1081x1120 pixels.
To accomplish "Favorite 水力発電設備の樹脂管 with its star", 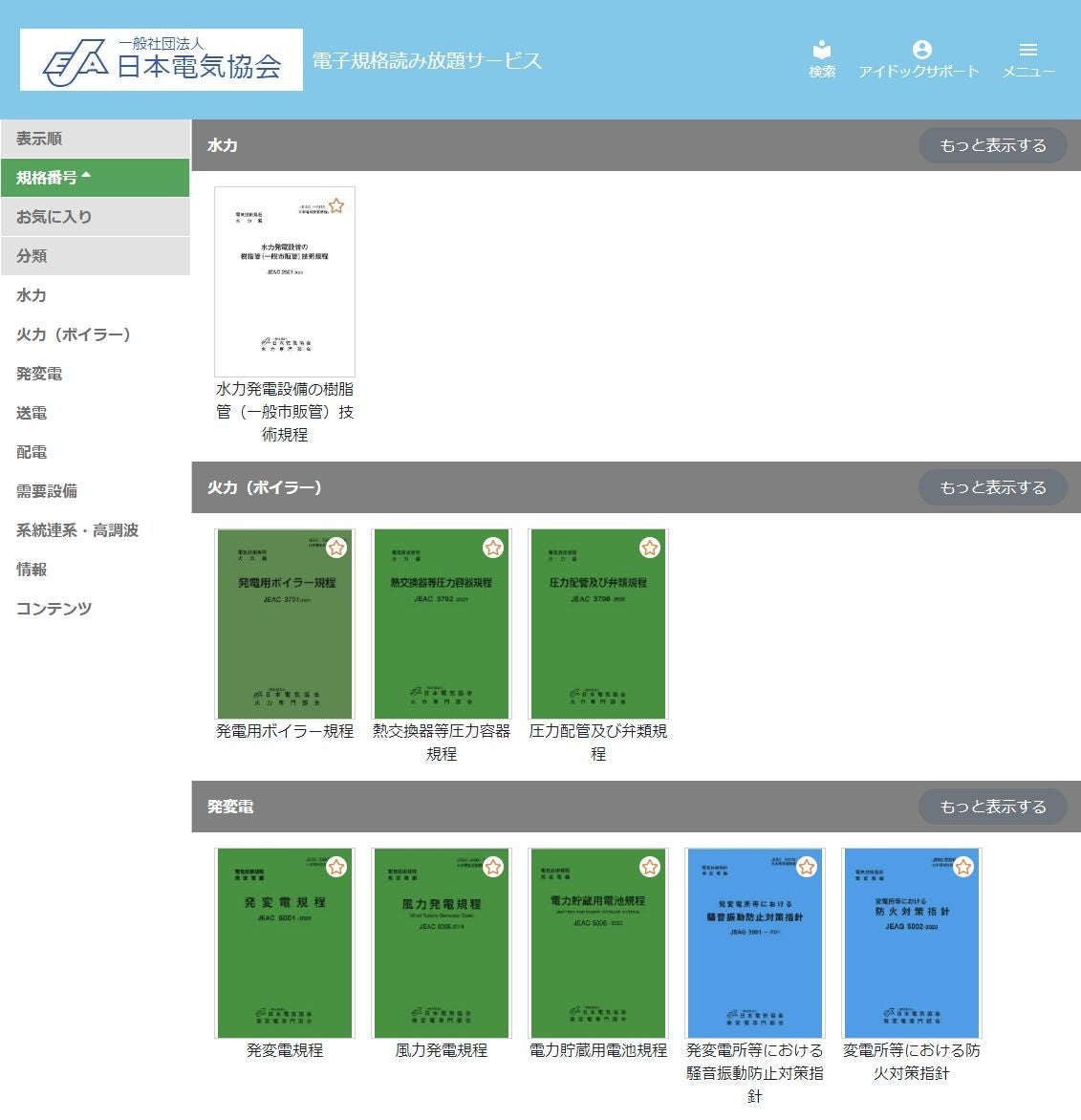I will [336, 205].
